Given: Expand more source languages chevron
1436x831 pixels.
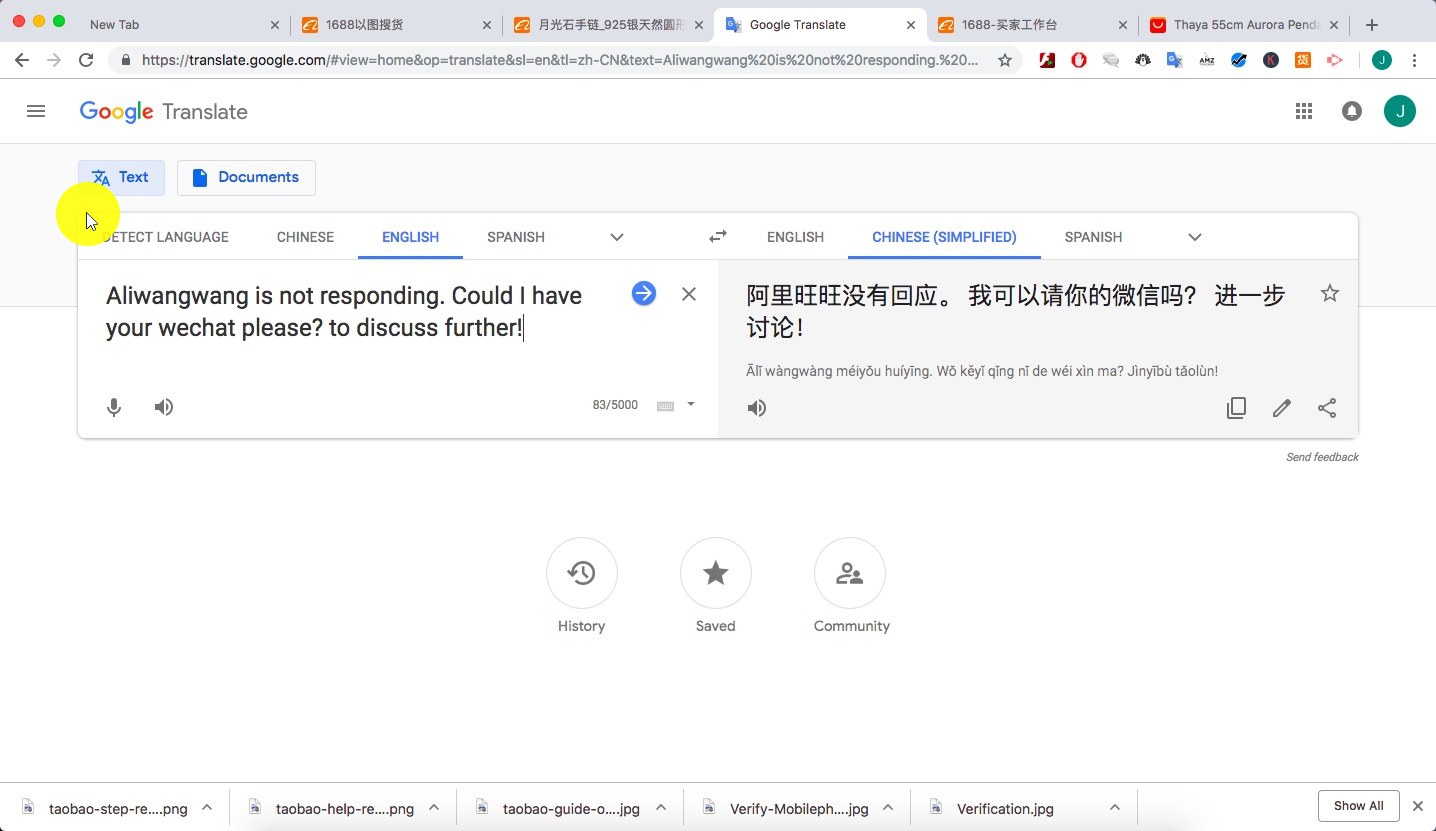Looking at the screenshot, I should 617,237.
